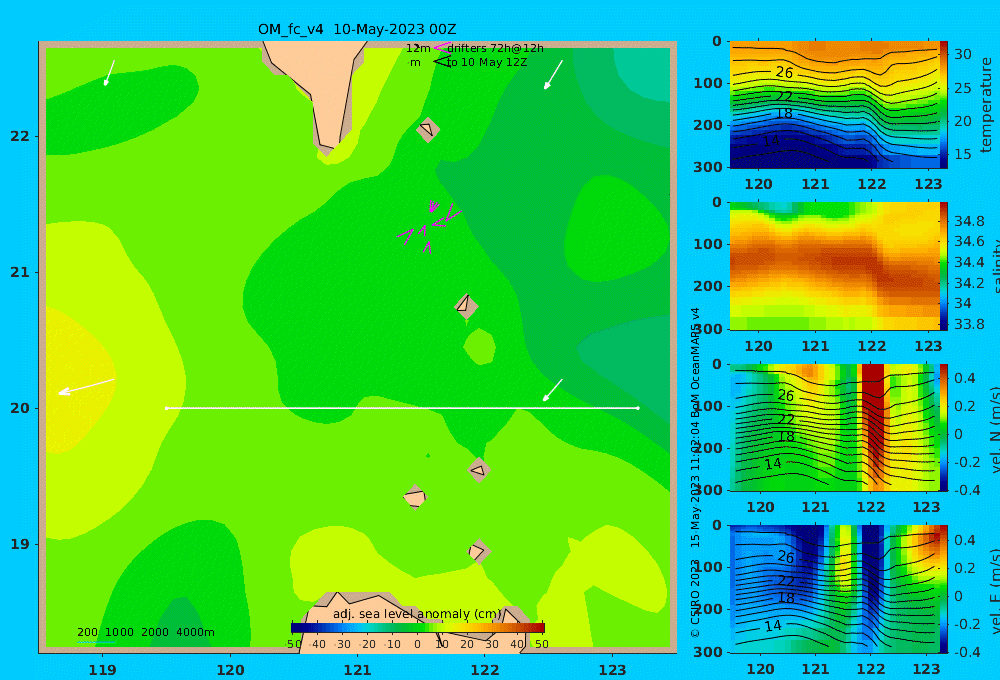Click the 30 tick on temperature colorbar
Image resolution: width=1000 pixels, height=680 pixels.
963,54
